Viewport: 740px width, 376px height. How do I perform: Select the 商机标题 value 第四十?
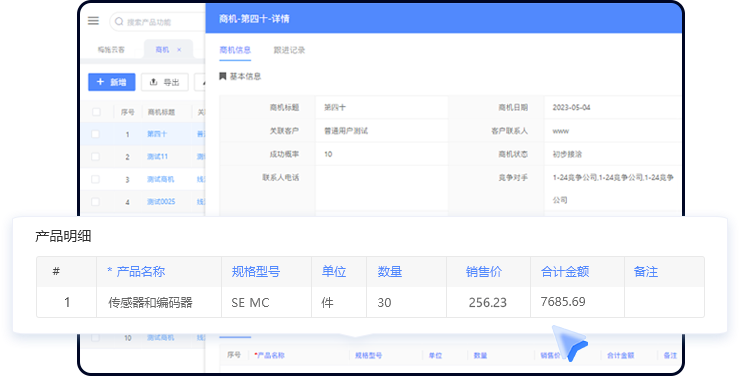click(x=335, y=108)
